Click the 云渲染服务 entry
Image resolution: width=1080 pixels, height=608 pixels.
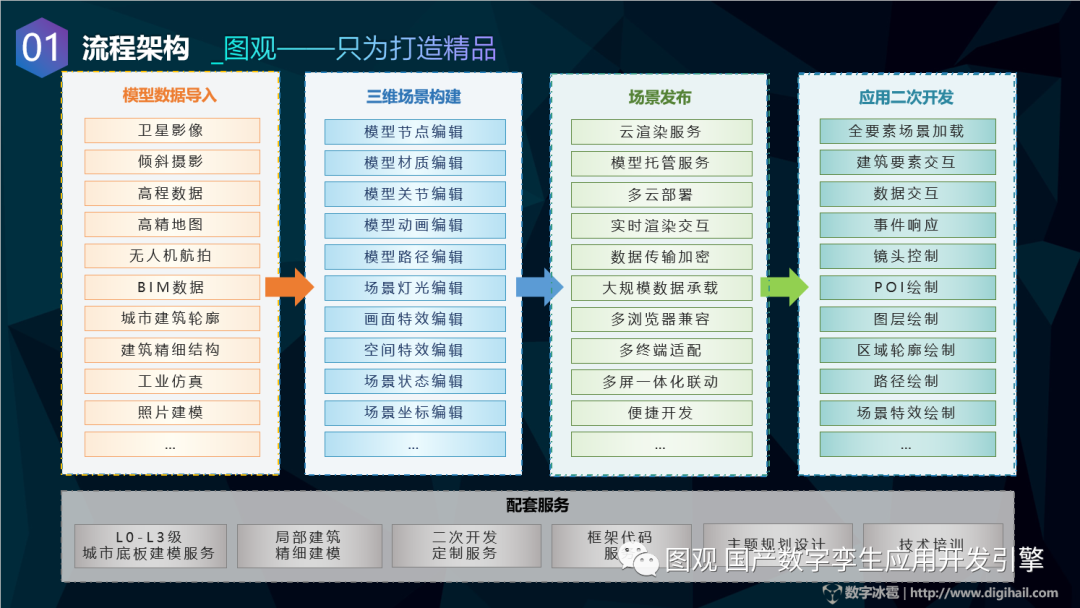click(x=661, y=132)
